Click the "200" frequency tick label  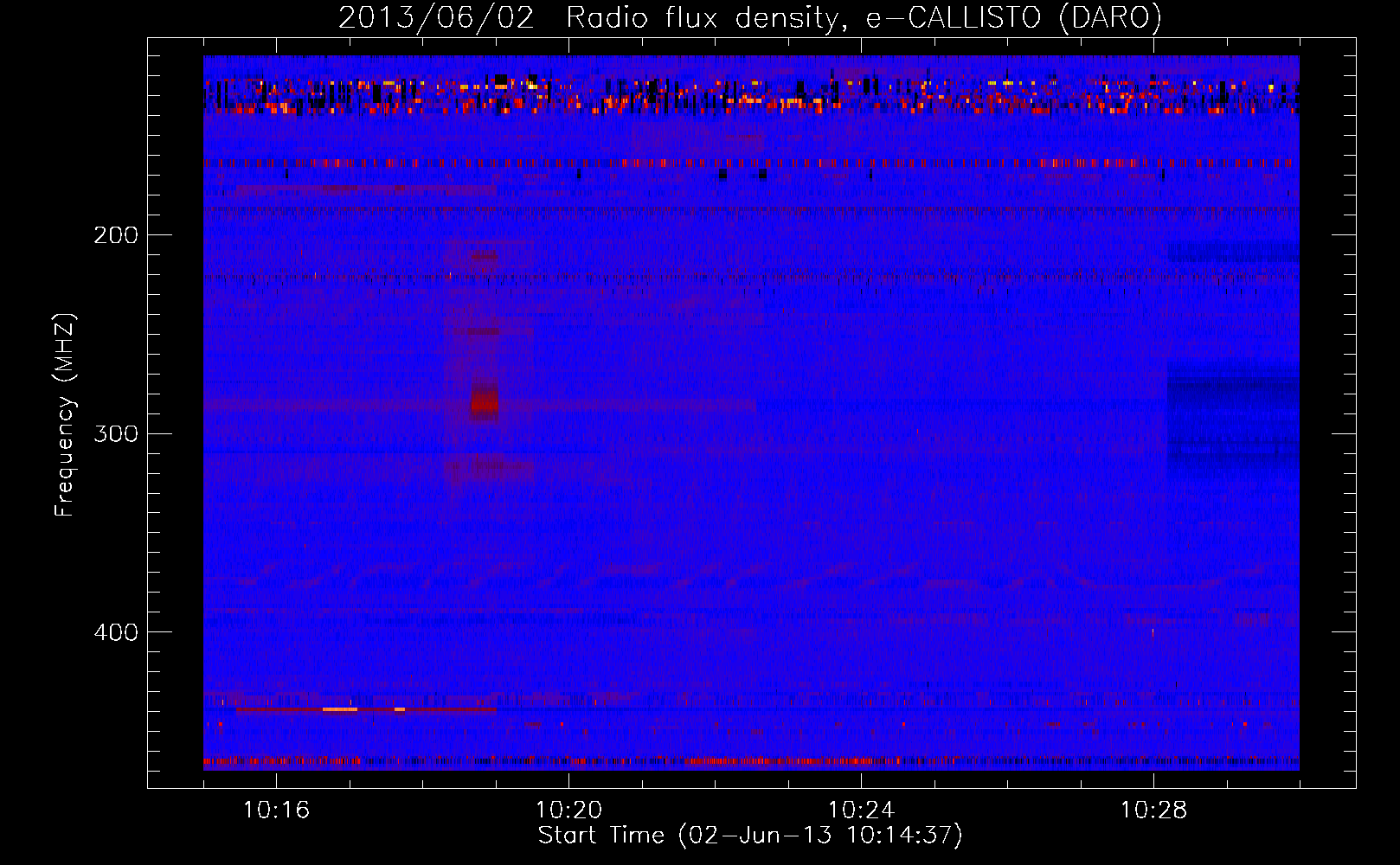pyautogui.click(x=116, y=235)
